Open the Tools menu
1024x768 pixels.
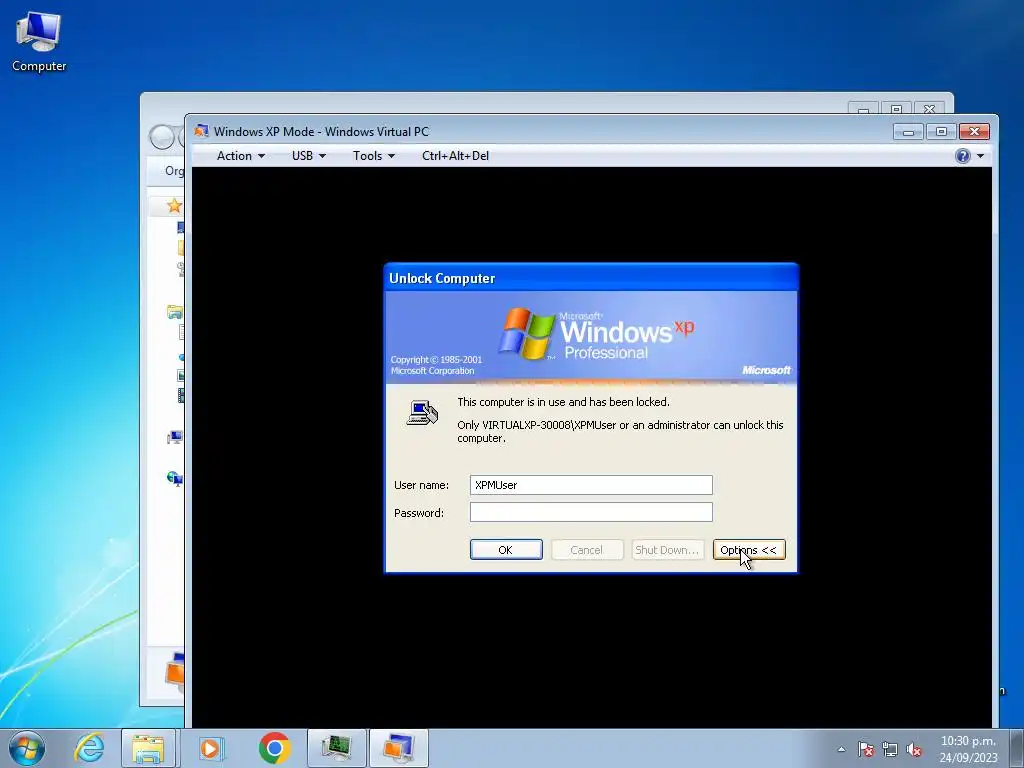pyautogui.click(x=374, y=155)
